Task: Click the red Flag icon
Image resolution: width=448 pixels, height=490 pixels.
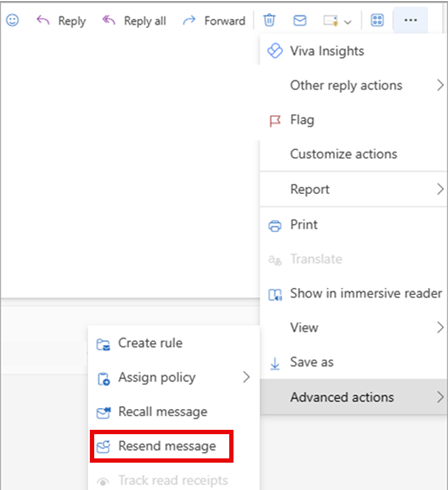Action: [x=275, y=121]
